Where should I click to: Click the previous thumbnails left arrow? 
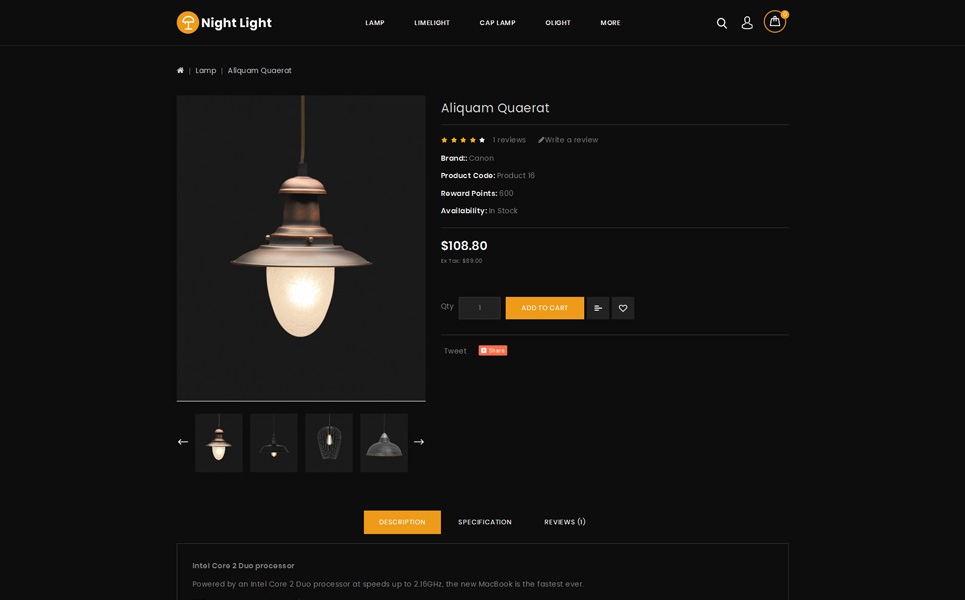(x=183, y=442)
